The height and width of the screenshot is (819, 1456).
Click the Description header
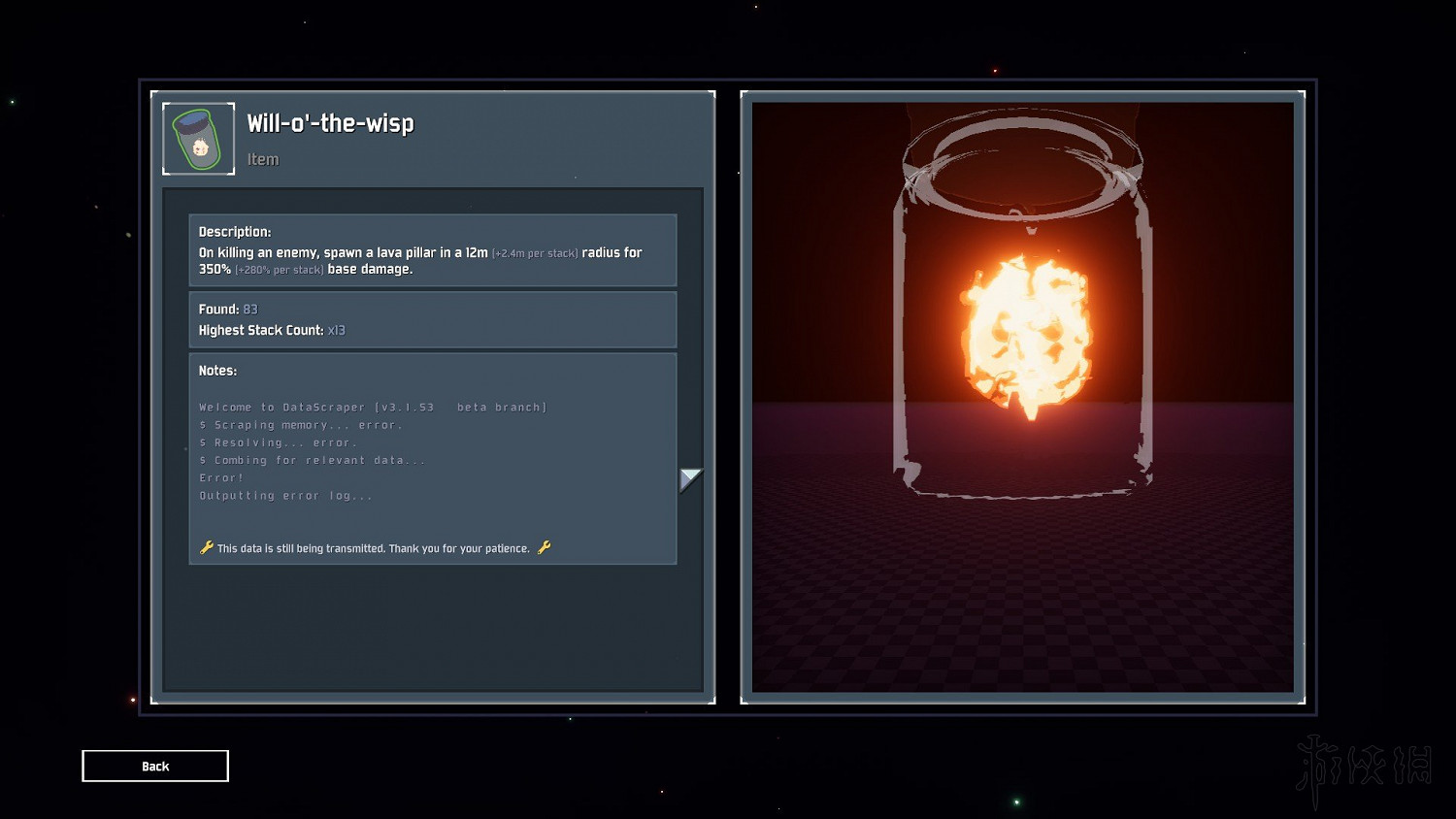235,232
